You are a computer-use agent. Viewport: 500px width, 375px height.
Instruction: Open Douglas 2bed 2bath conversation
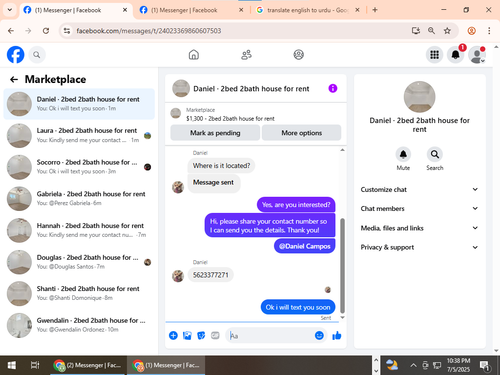coord(79,262)
